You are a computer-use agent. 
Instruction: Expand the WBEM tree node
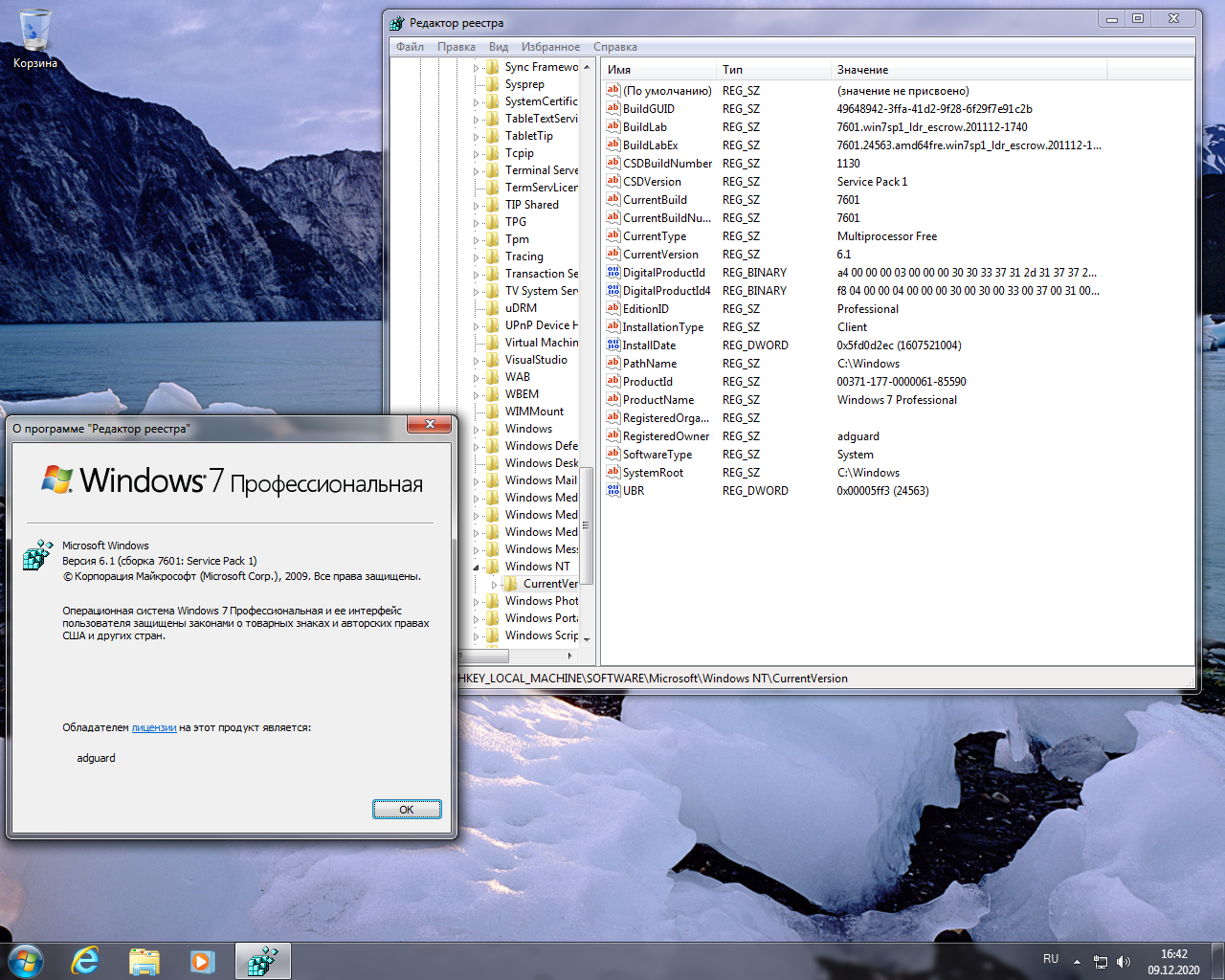476,394
